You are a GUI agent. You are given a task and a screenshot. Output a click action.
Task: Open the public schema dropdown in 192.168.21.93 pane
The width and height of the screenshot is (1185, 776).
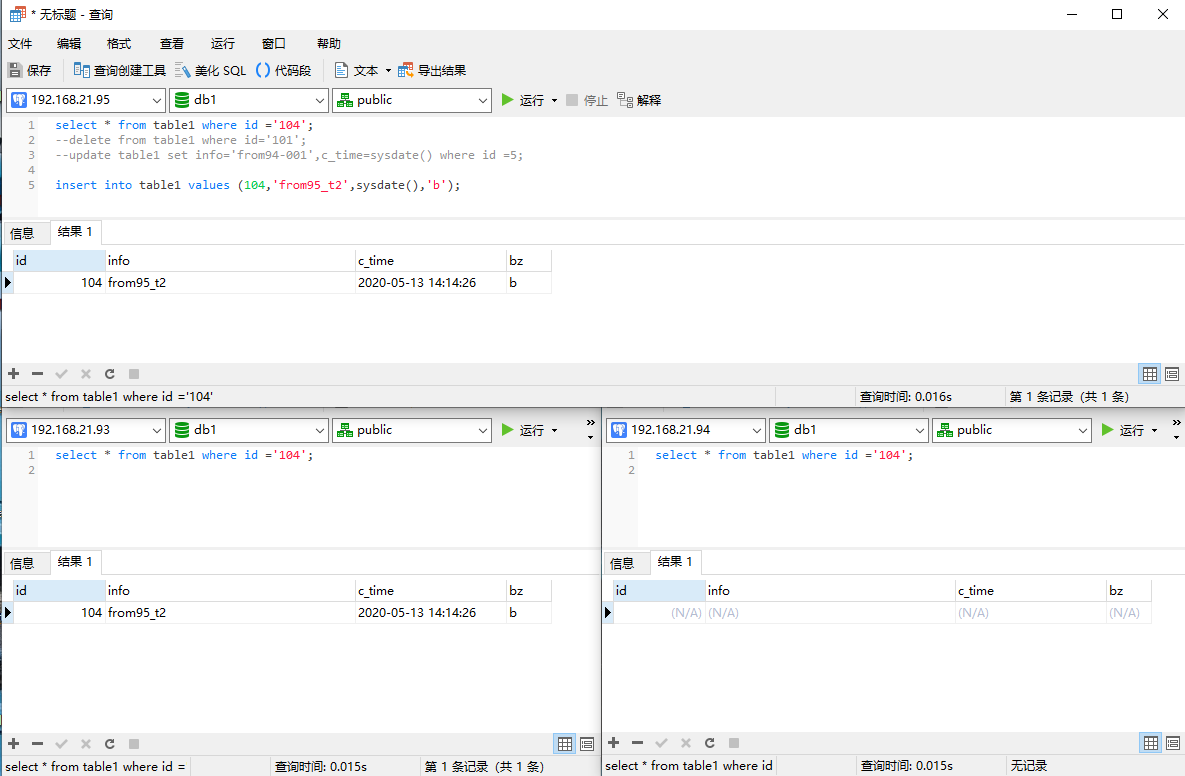412,430
